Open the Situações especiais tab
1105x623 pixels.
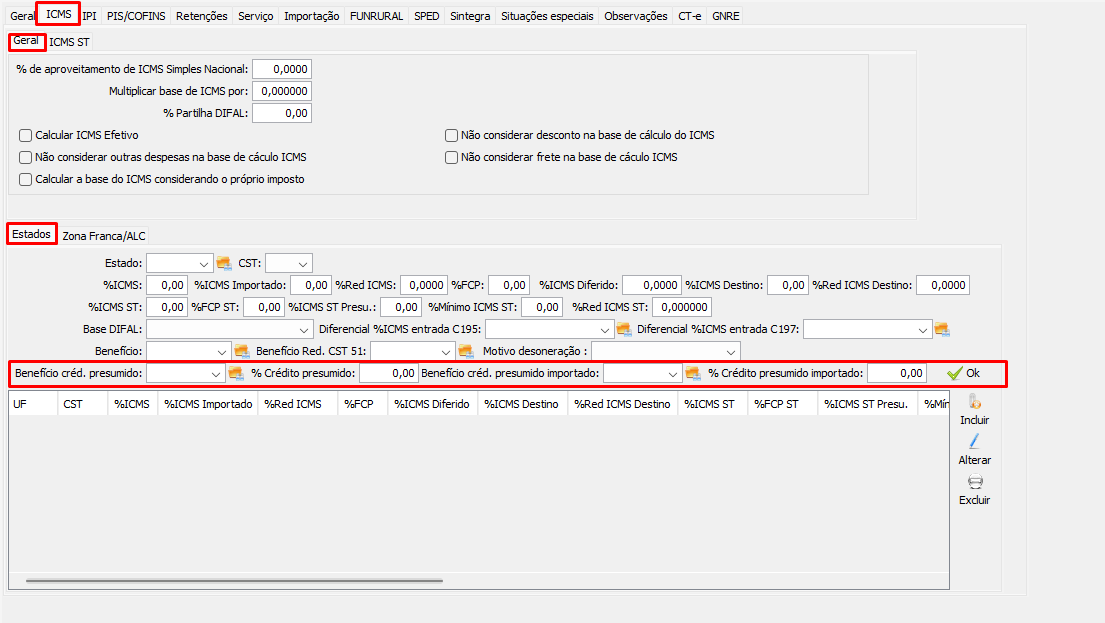tap(547, 16)
